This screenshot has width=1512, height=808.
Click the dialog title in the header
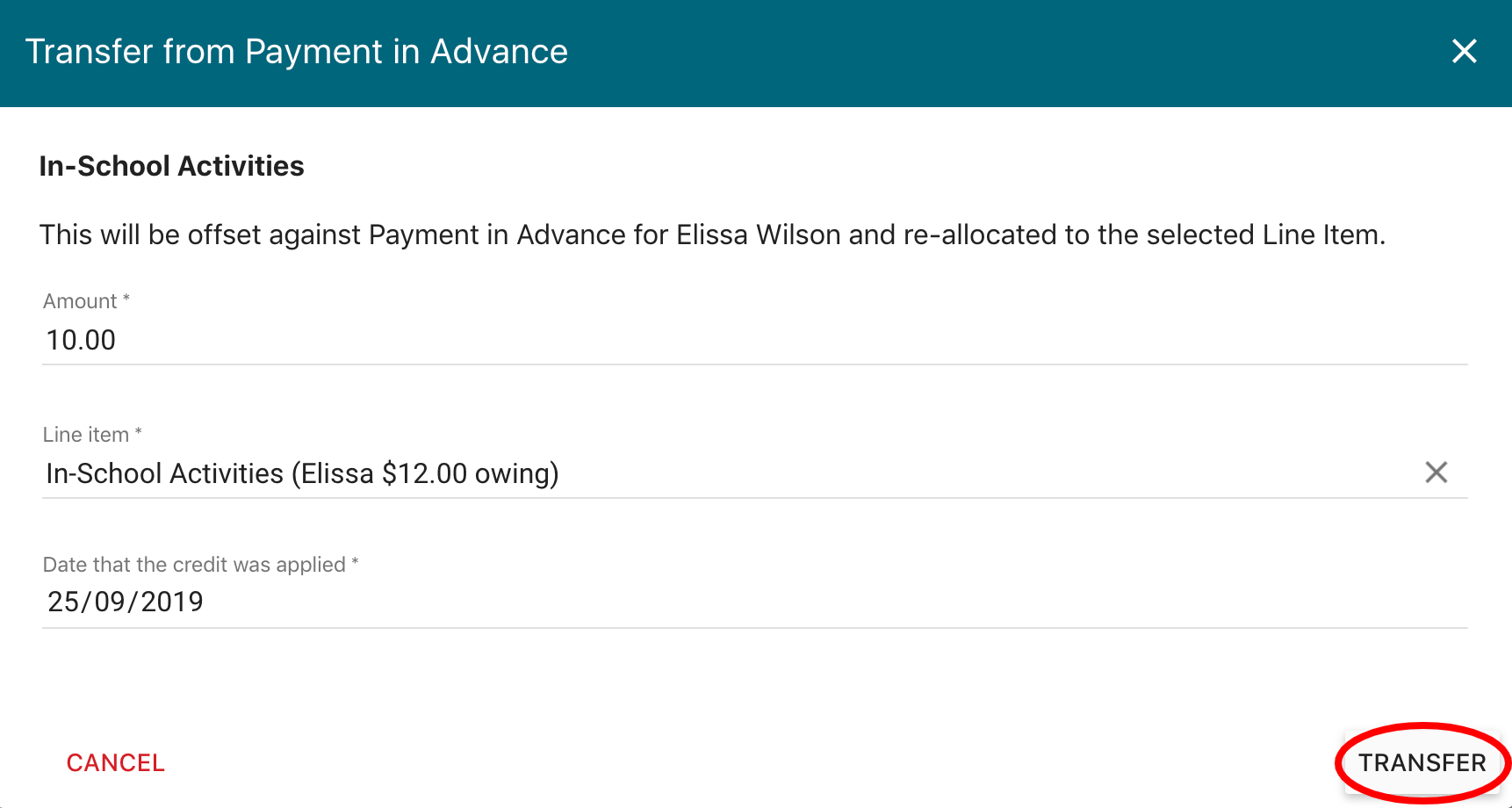[x=297, y=52]
